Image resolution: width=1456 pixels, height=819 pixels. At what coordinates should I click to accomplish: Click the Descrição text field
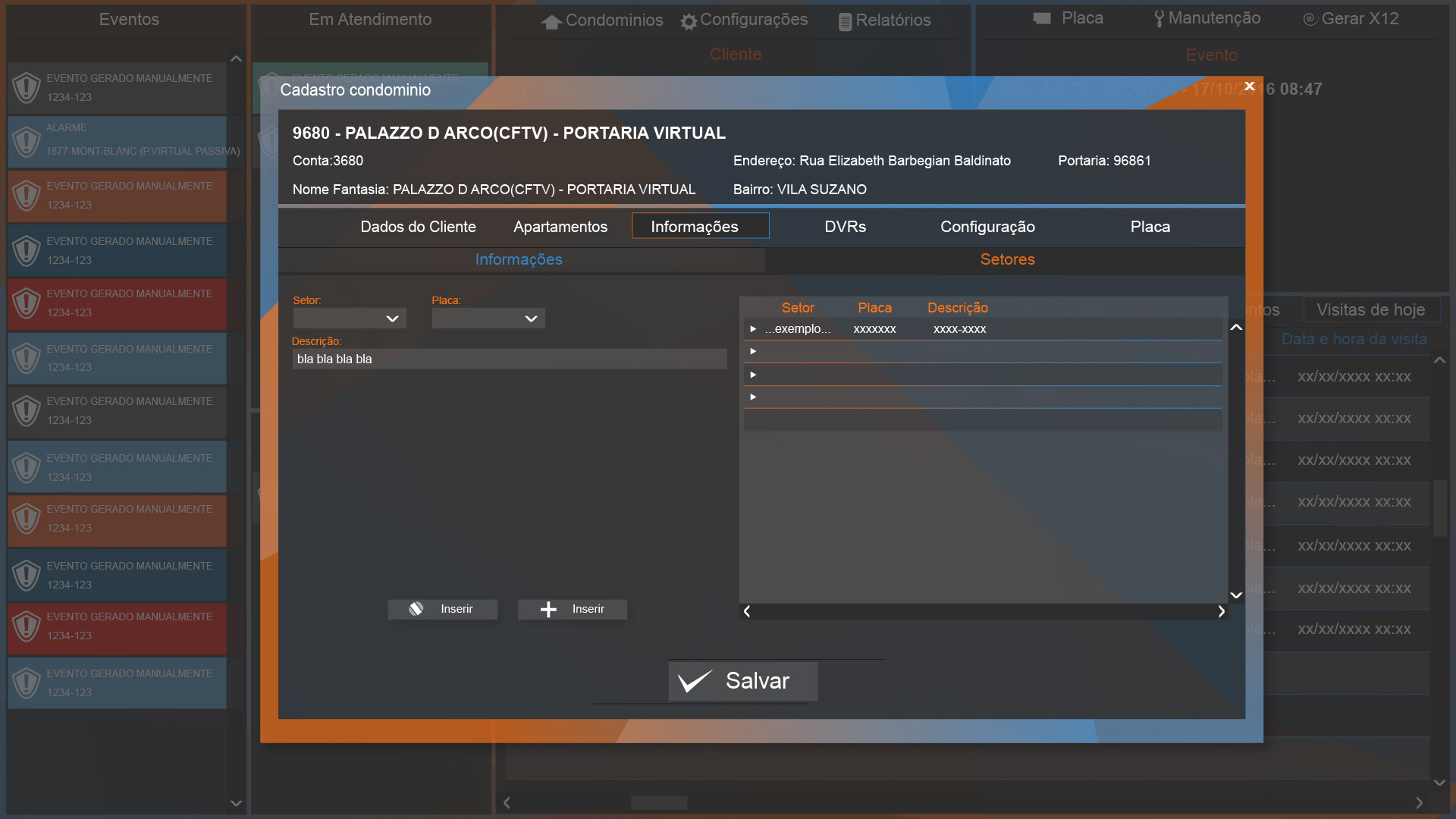click(x=510, y=359)
